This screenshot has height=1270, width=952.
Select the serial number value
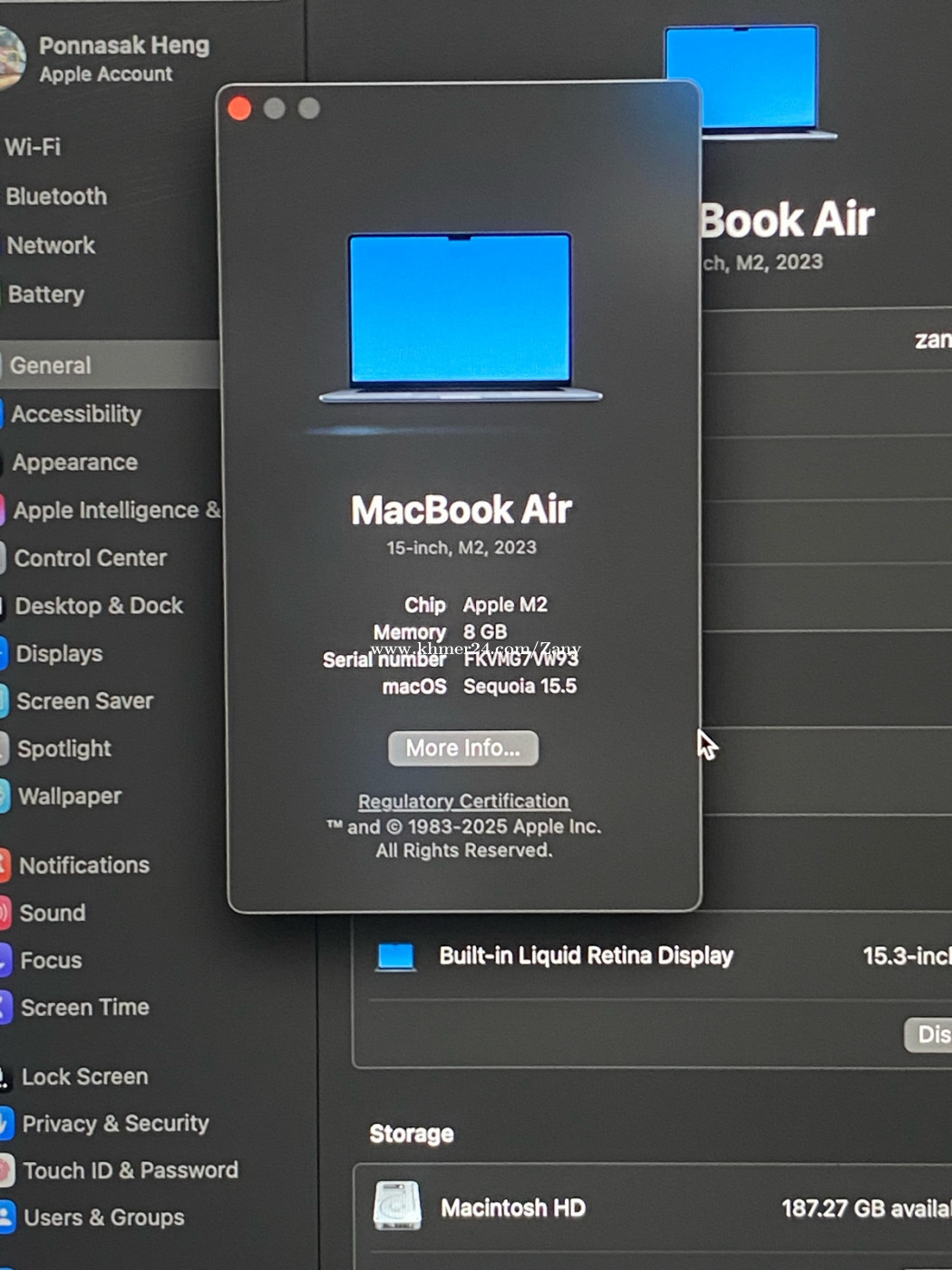(520, 659)
